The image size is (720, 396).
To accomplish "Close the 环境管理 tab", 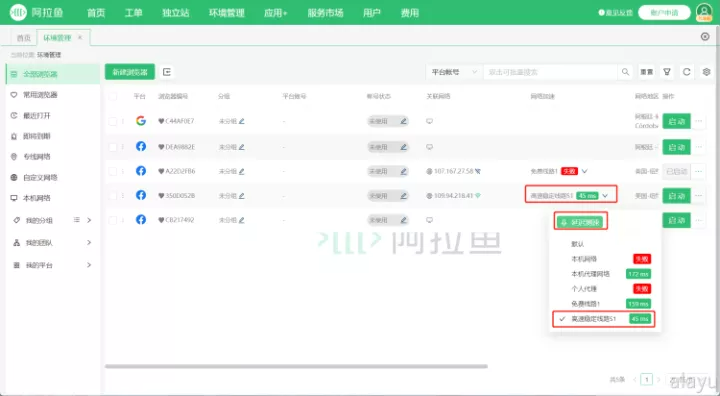I will (80, 37).
